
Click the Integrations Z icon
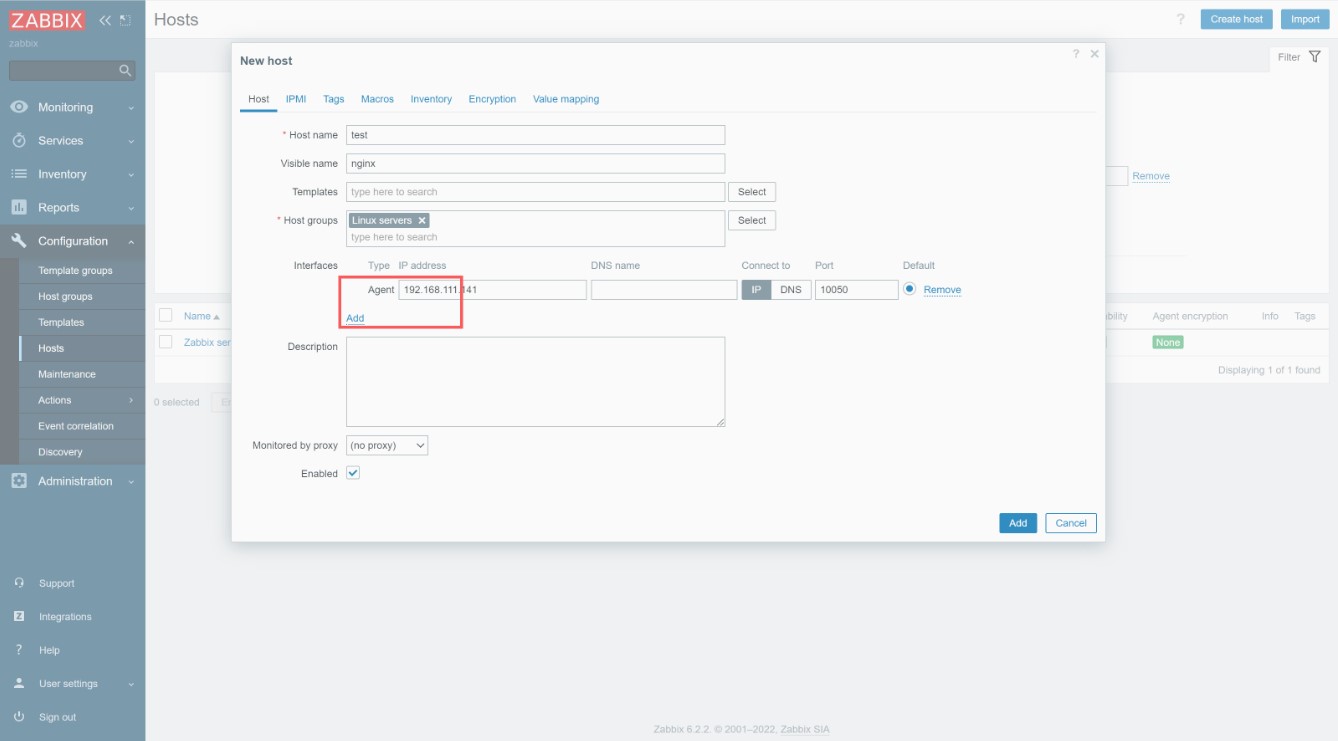click(19, 617)
